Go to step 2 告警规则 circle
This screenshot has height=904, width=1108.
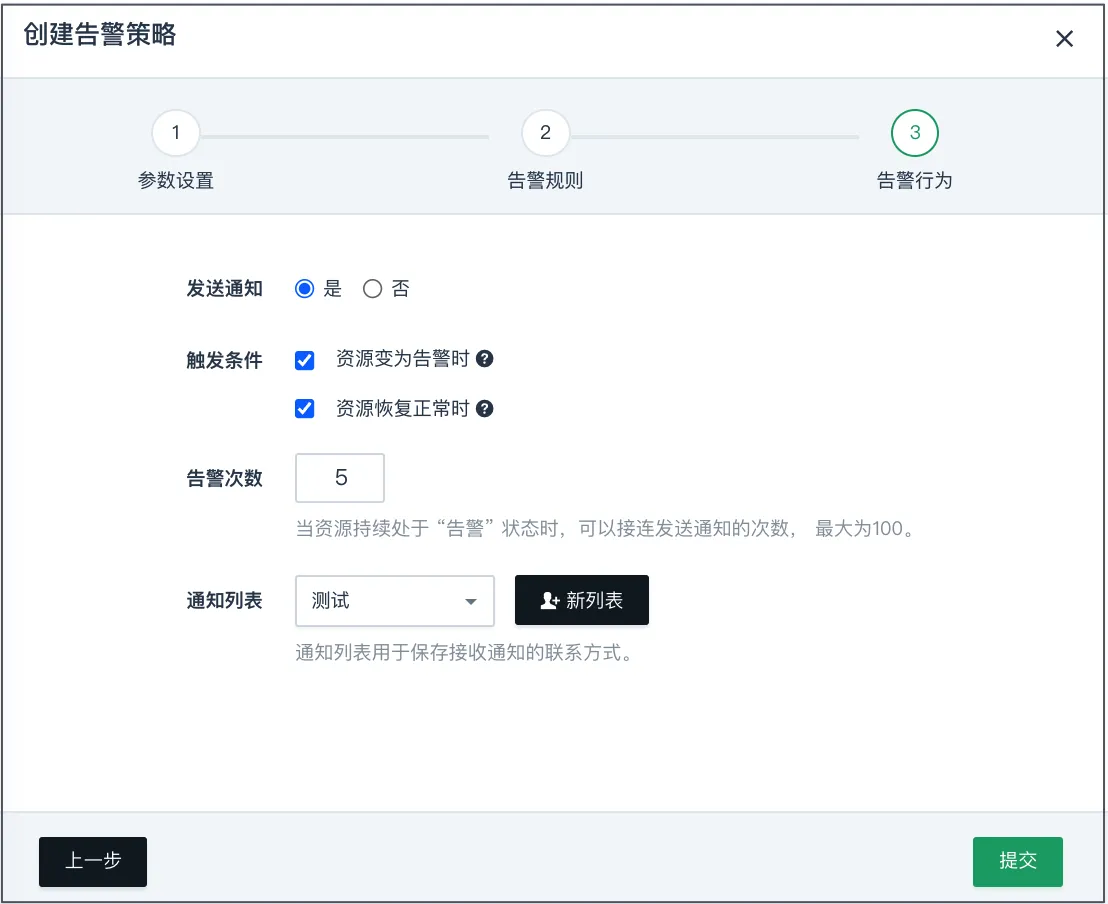pyautogui.click(x=546, y=133)
